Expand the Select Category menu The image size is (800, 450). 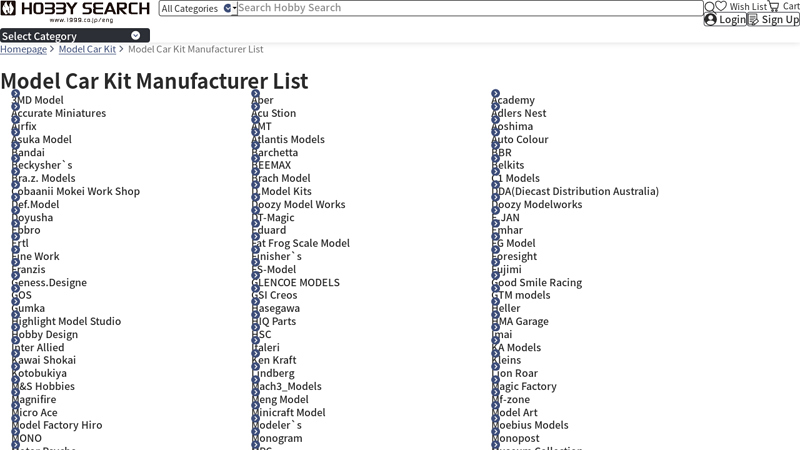pyautogui.click(x=75, y=36)
